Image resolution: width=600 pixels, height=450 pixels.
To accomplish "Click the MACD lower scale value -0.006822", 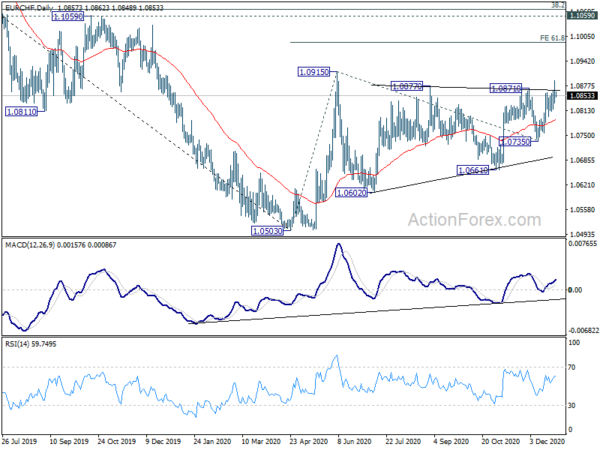I will pyautogui.click(x=583, y=330).
